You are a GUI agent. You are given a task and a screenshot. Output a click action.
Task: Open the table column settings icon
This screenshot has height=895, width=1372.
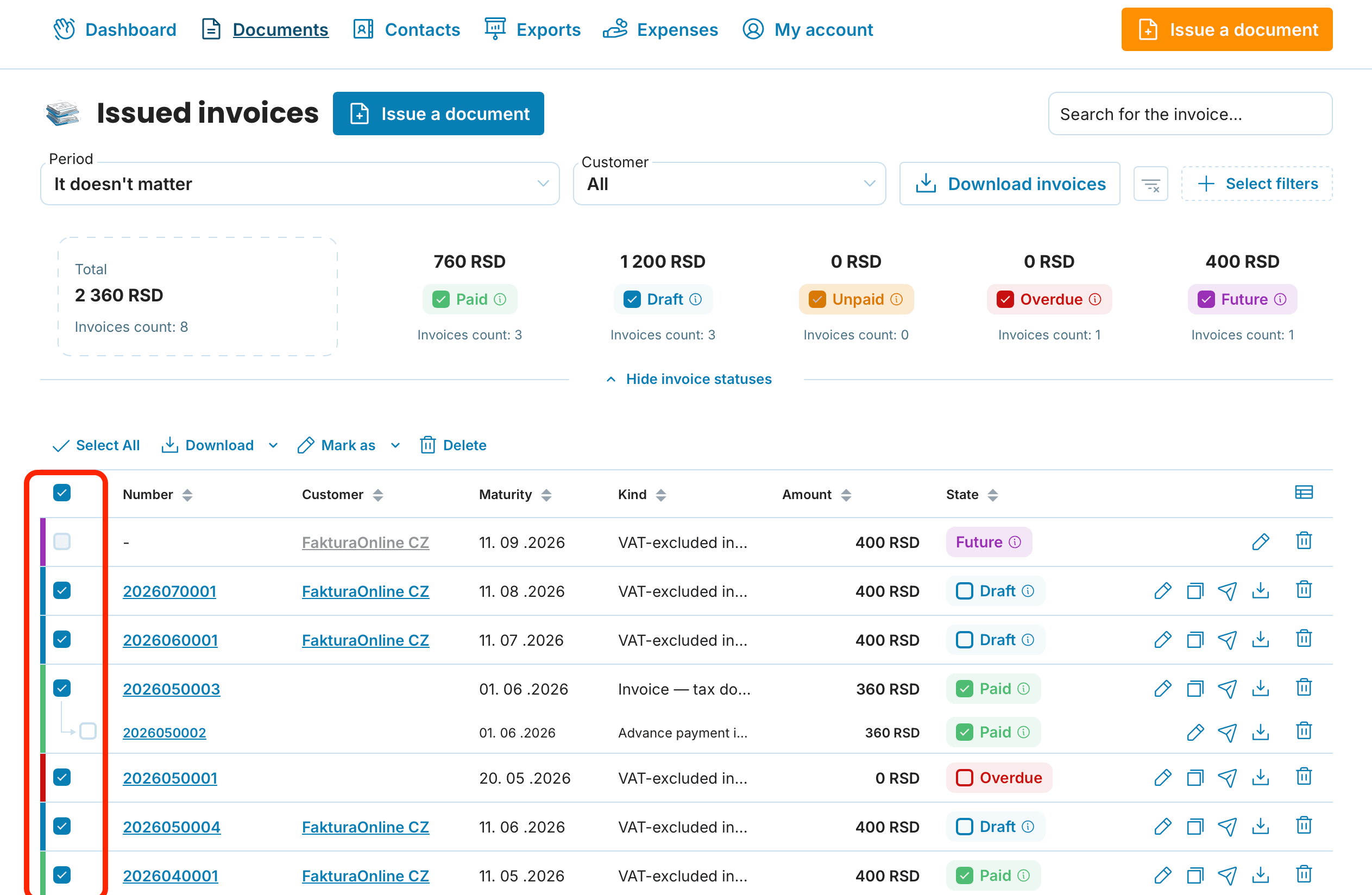1304,493
